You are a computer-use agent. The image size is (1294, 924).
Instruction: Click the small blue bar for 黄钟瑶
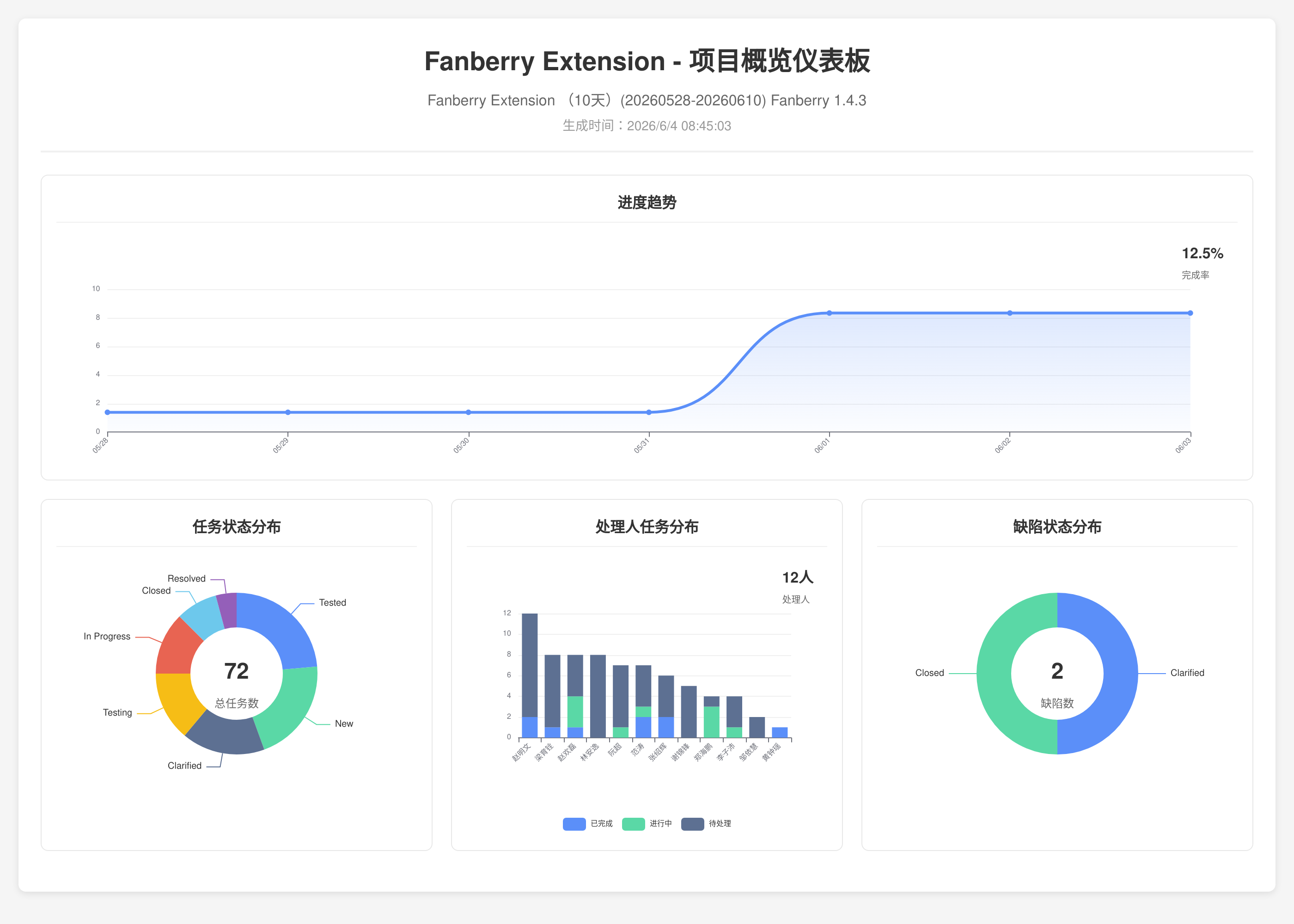(780, 733)
